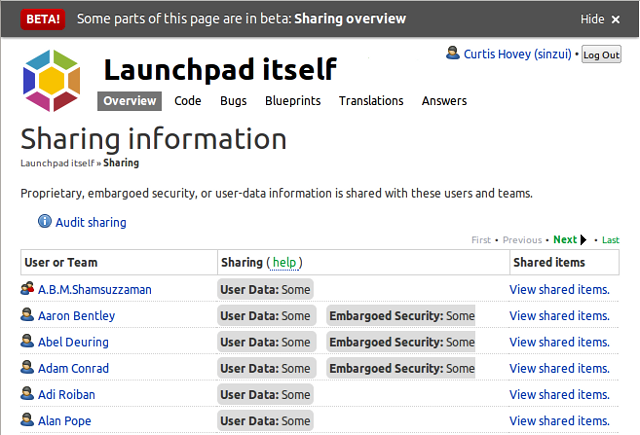
Task: Close the beta banner with the X icon
Action: tap(616, 19)
